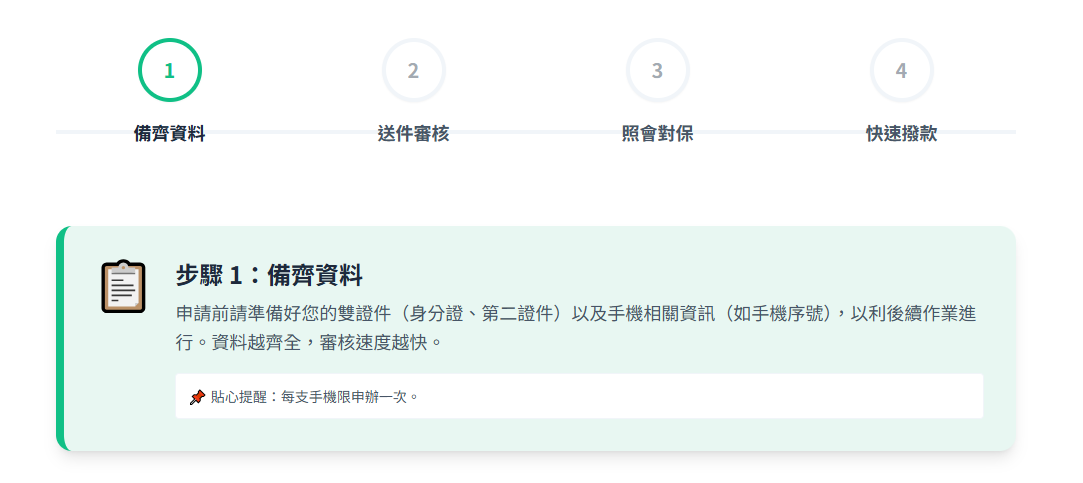Click the progress line between steps 3 and 4
The width and height of the screenshot is (1083, 483).
coord(780,132)
